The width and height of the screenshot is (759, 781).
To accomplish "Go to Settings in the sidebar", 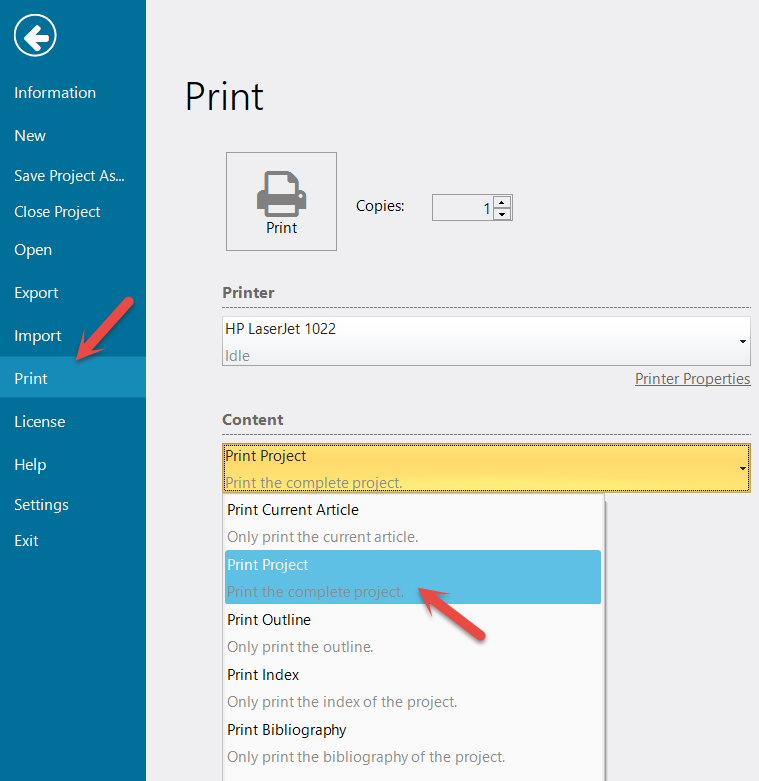I will pyautogui.click(x=41, y=505).
